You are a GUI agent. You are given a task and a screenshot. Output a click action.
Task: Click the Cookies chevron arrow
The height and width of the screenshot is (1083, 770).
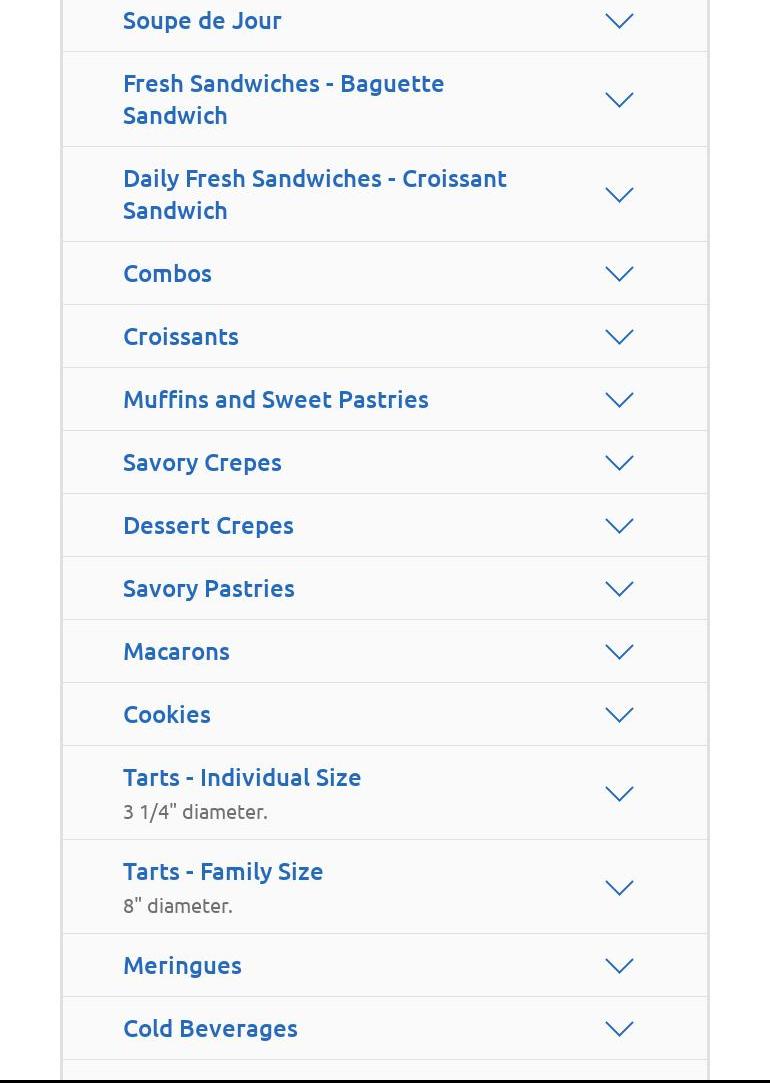(x=620, y=715)
